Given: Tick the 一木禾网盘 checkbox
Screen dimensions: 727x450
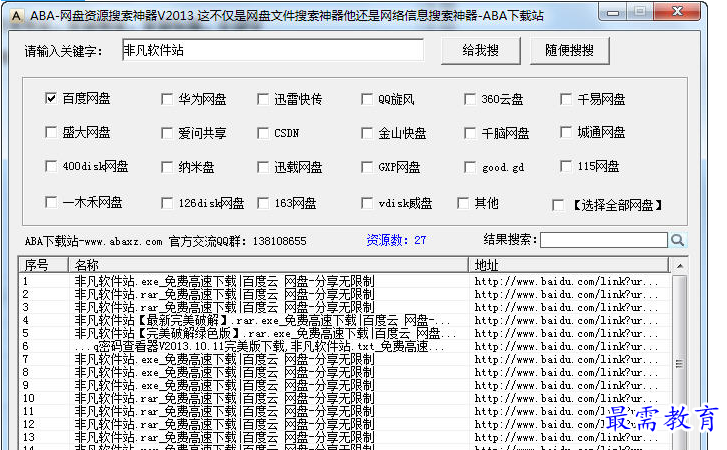Looking at the screenshot, I should 51,202.
